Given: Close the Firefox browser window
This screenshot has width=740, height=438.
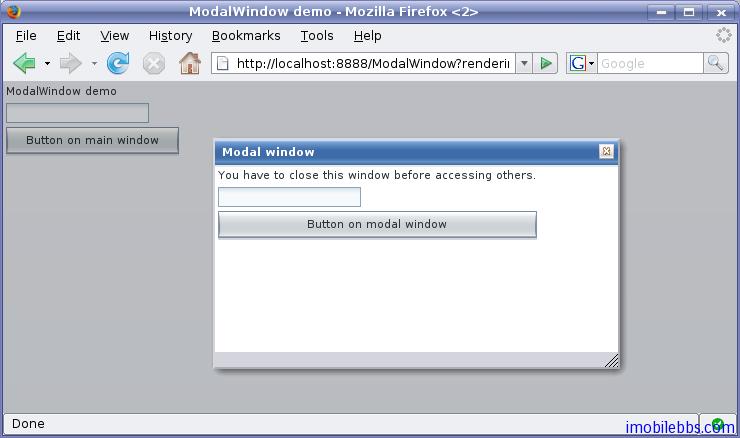Looking at the screenshot, I should coord(721,12).
